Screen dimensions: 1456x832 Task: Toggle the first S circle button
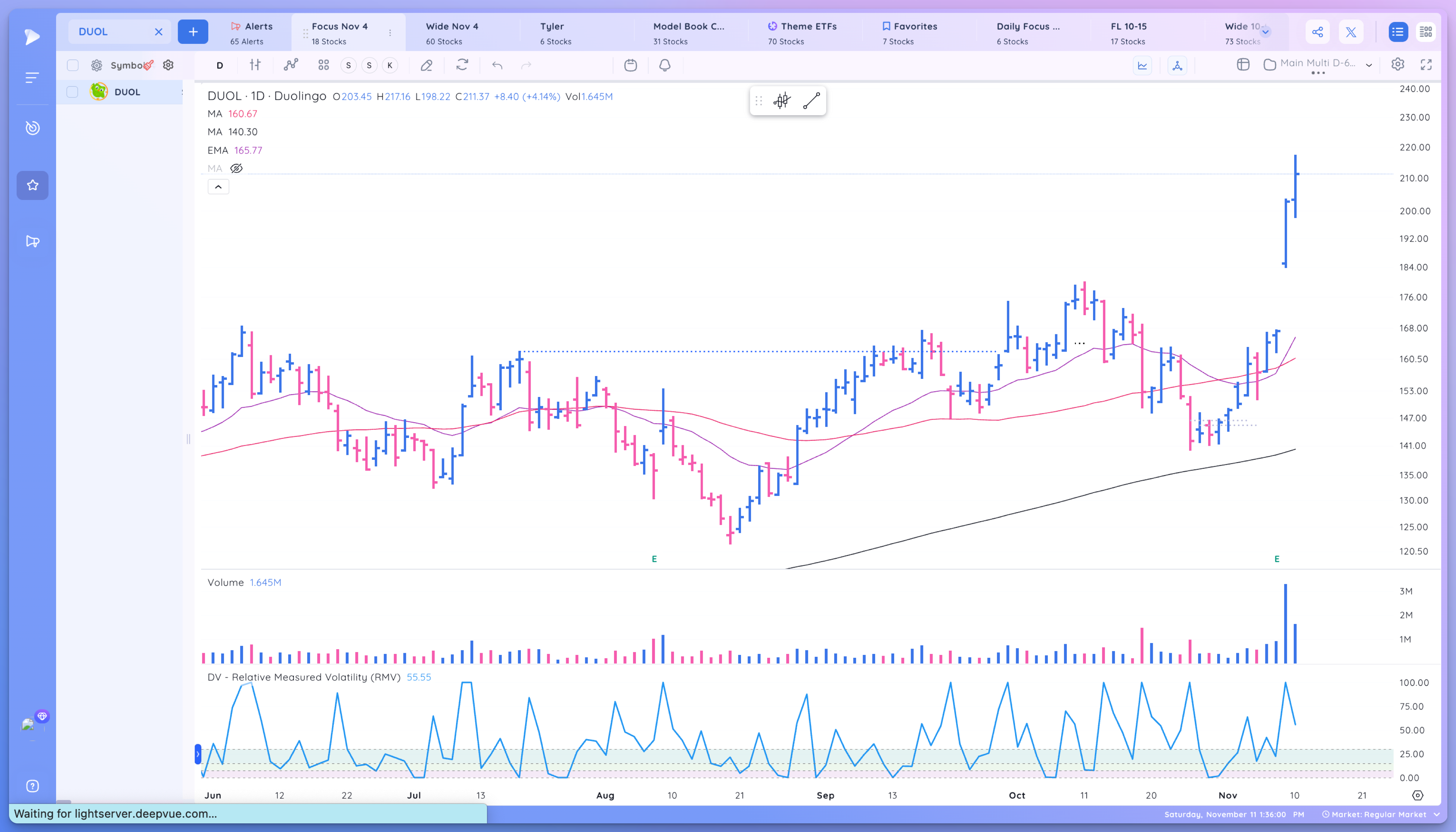click(x=348, y=65)
